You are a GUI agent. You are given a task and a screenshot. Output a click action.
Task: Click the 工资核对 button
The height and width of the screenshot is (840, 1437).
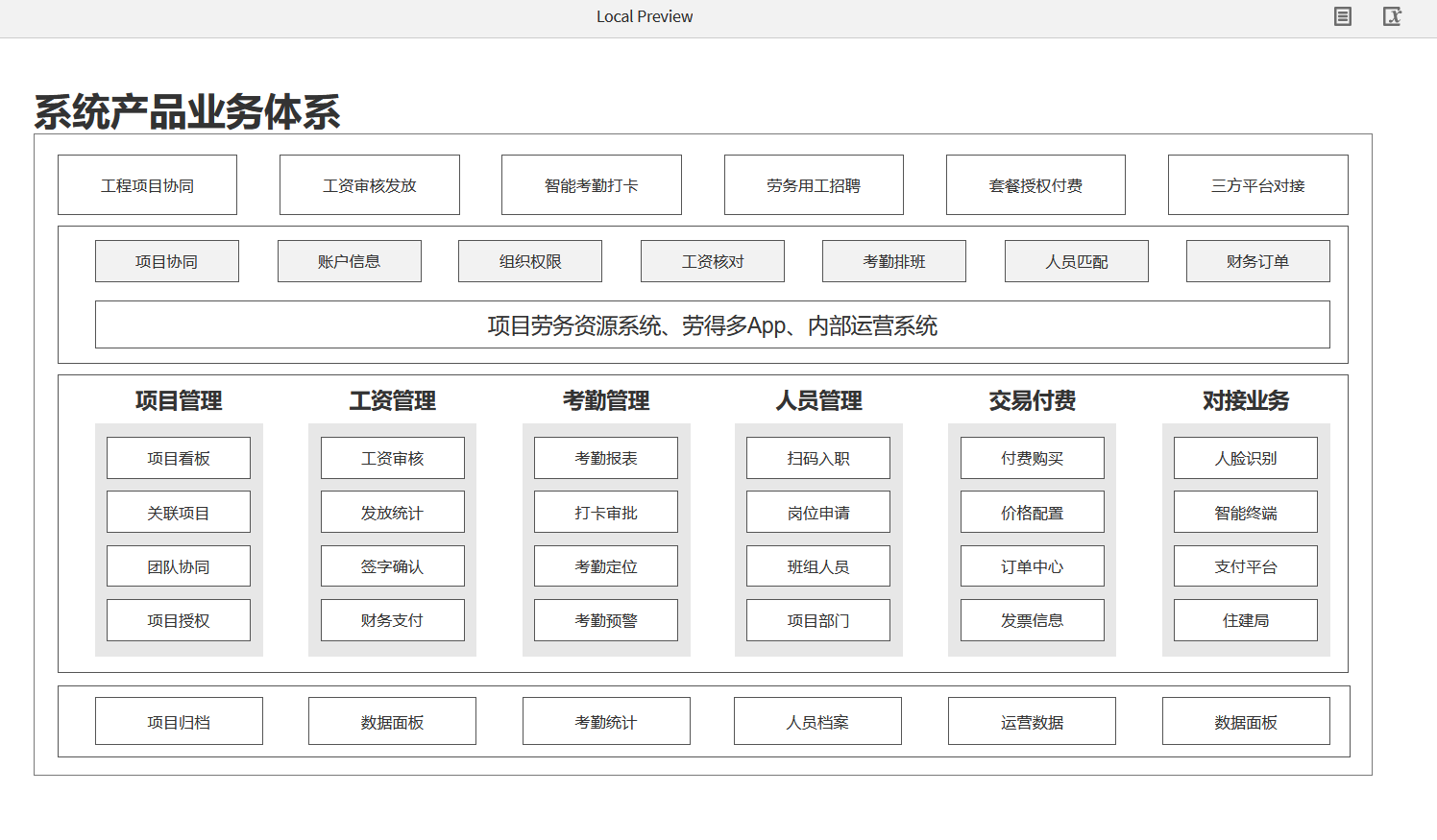713,261
